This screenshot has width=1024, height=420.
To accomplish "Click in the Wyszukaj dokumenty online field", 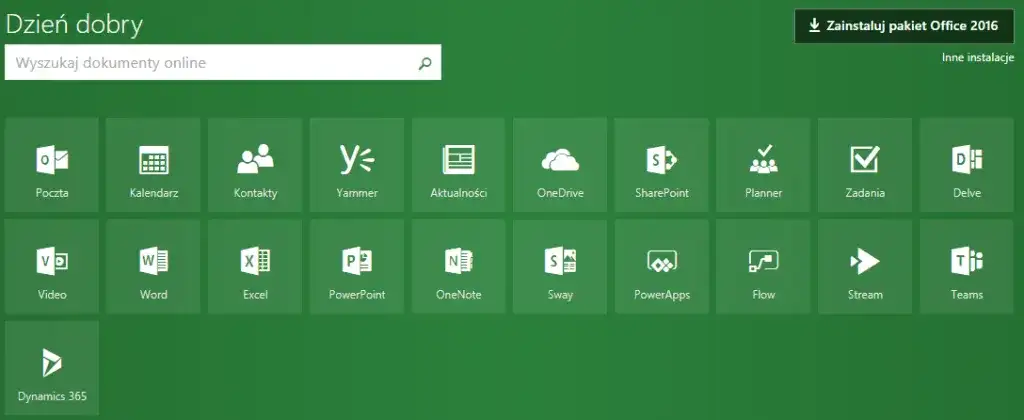I will [210, 63].
